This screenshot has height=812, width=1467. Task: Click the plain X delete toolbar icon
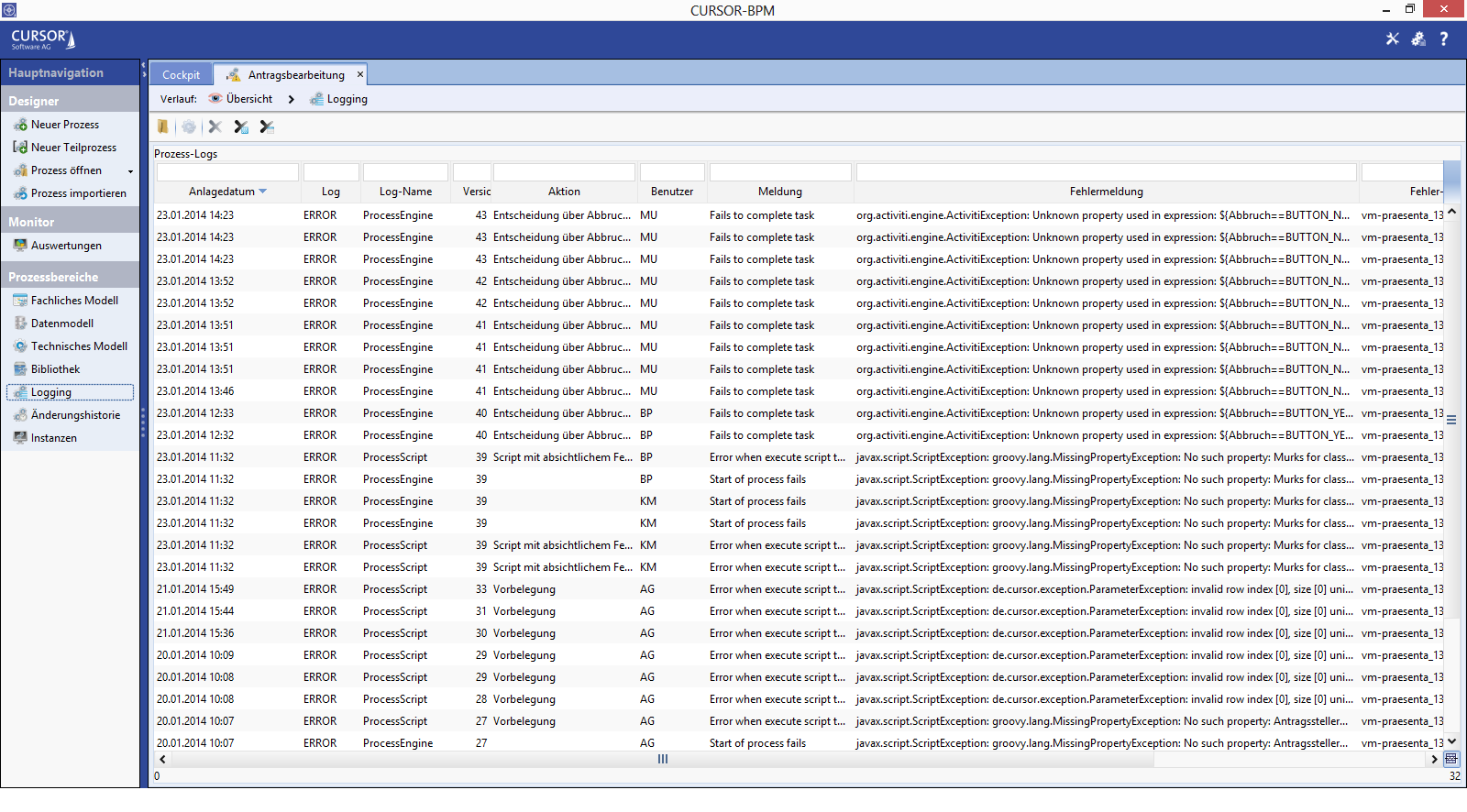215,126
